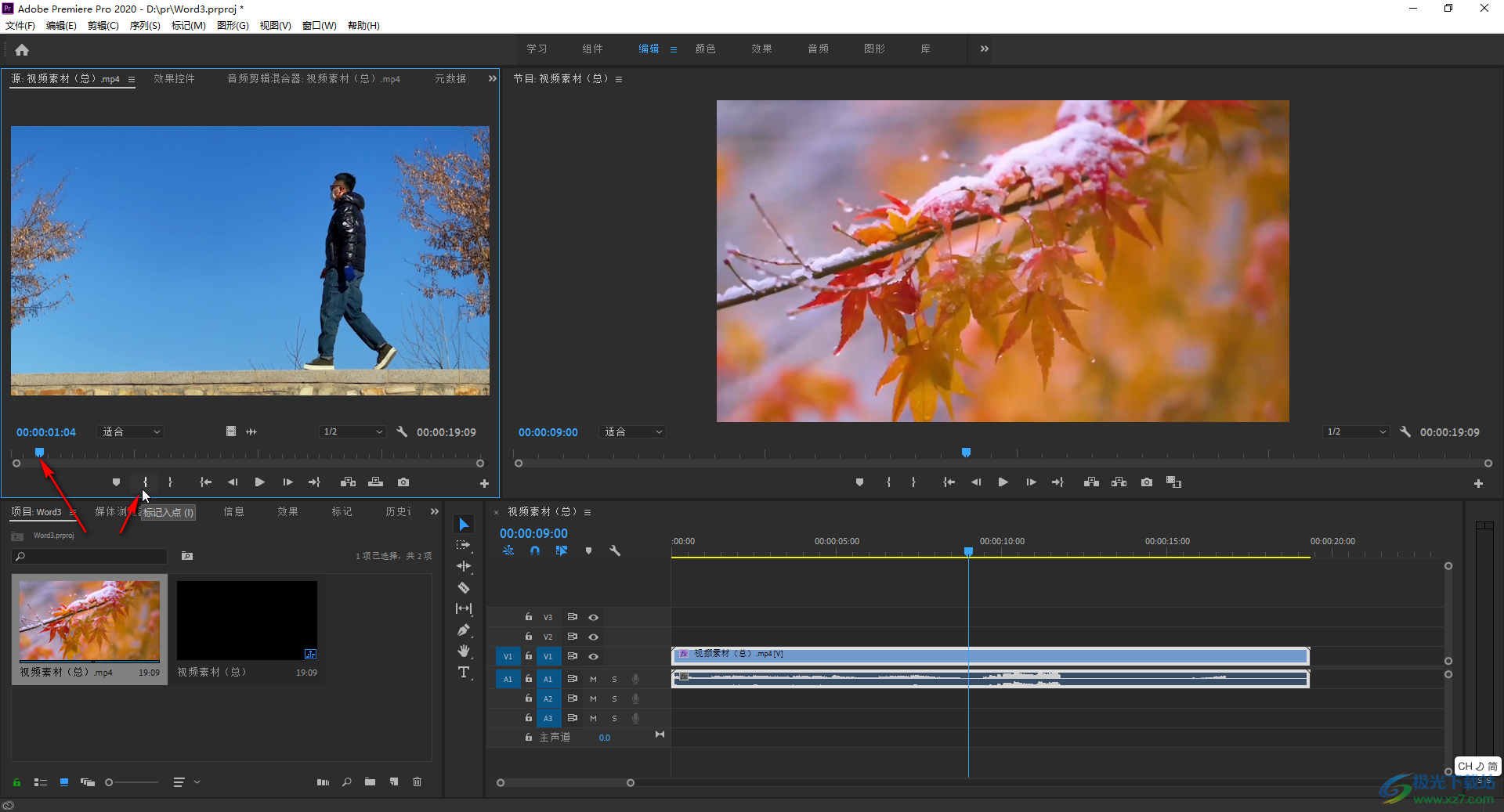Select the Slip tool
Viewport: 1504px width, 812px height.
point(464,608)
